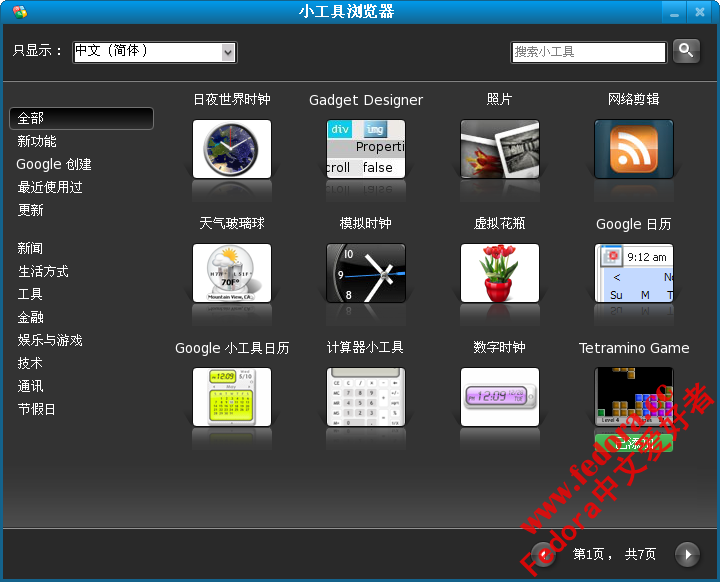The image size is (720, 582).
Task: Click the 数字时钟 digital clock icon
Action: point(500,397)
